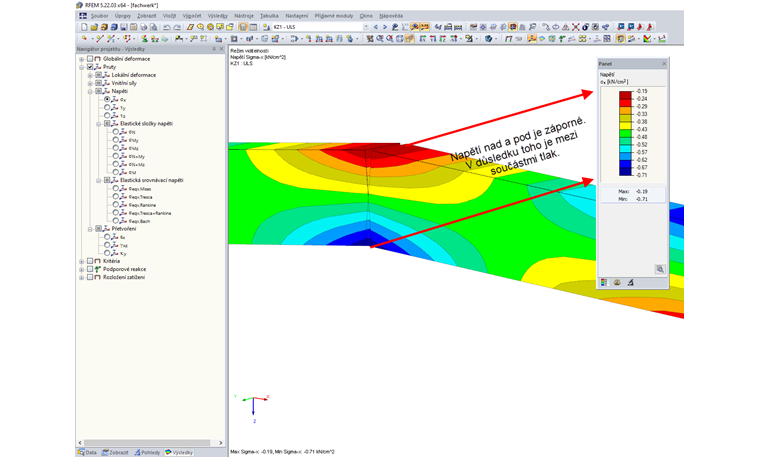Viewport: 760px width, 457px height.
Task: Click dark blue -0.71 legend color swatch
Action: coord(626,173)
